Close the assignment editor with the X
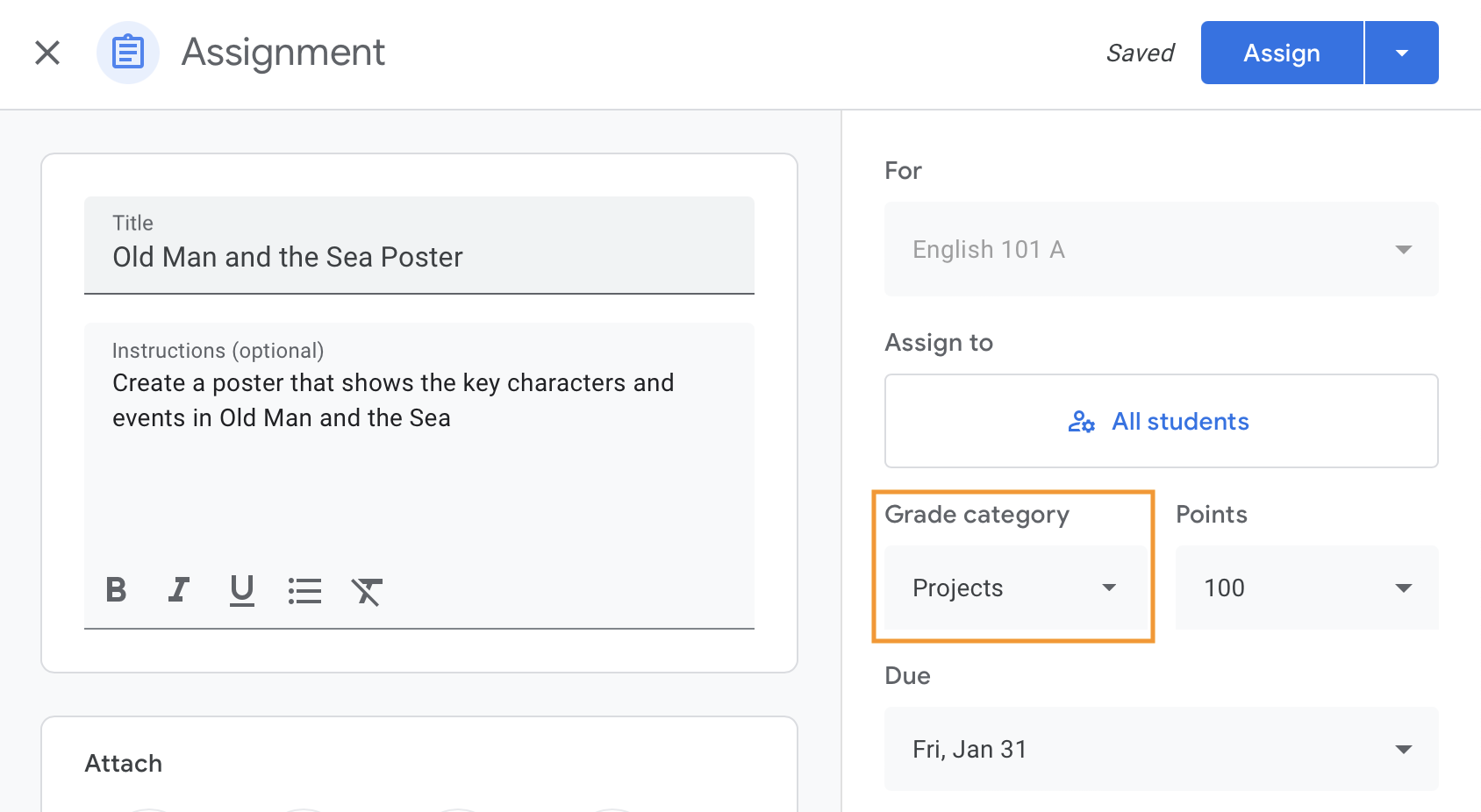Viewport: 1481px width, 812px height. (x=47, y=53)
